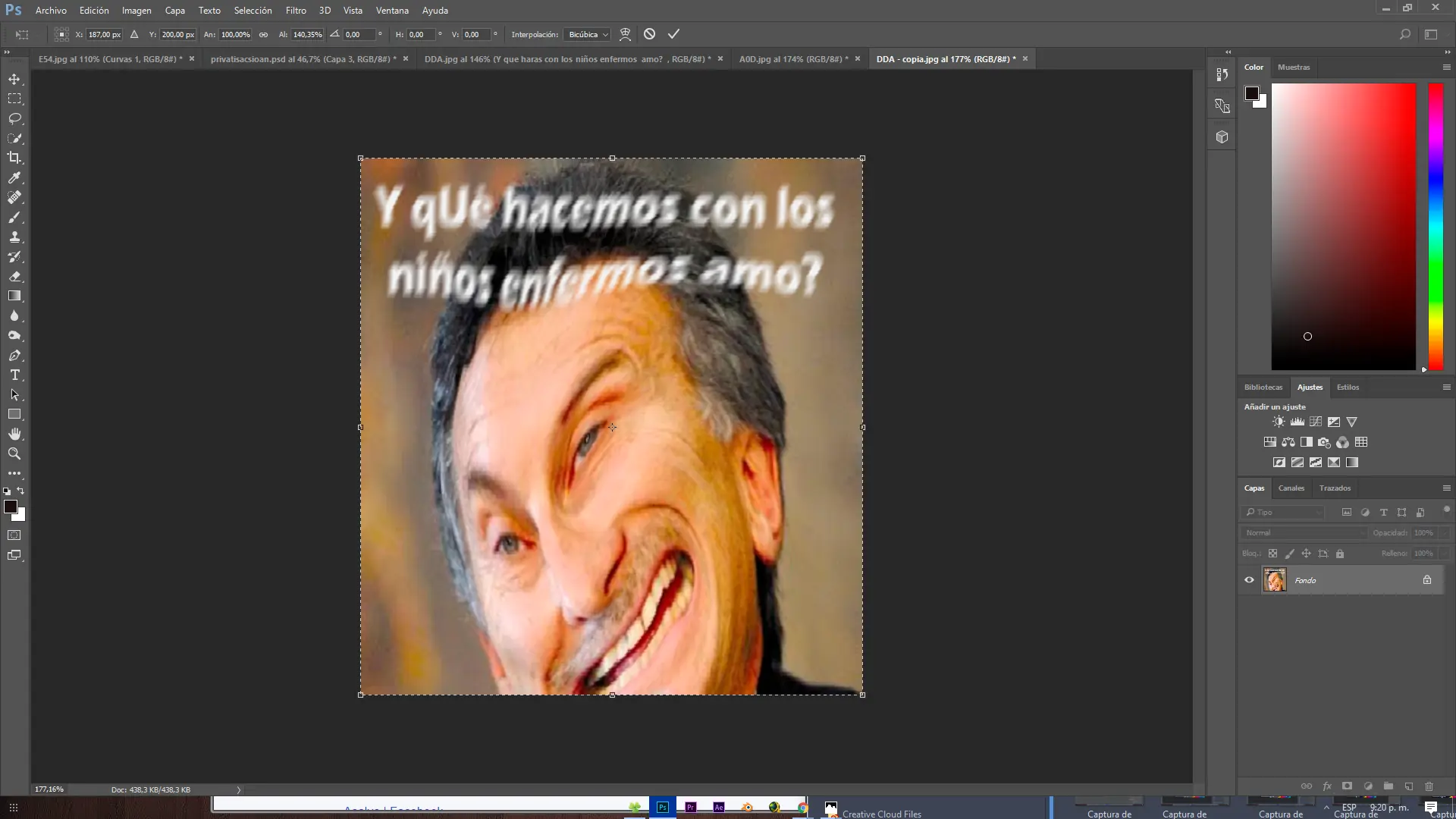This screenshot has height=819, width=1456.
Task: Expand the toolbar with double arrows
Action: coord(7,52)
